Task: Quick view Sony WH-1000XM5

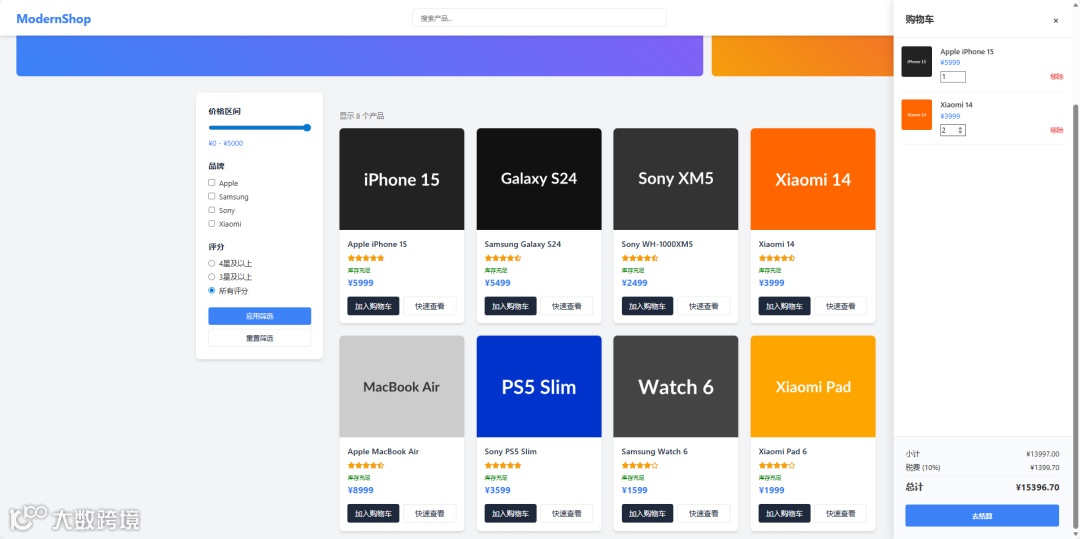Action: [704, 306]
